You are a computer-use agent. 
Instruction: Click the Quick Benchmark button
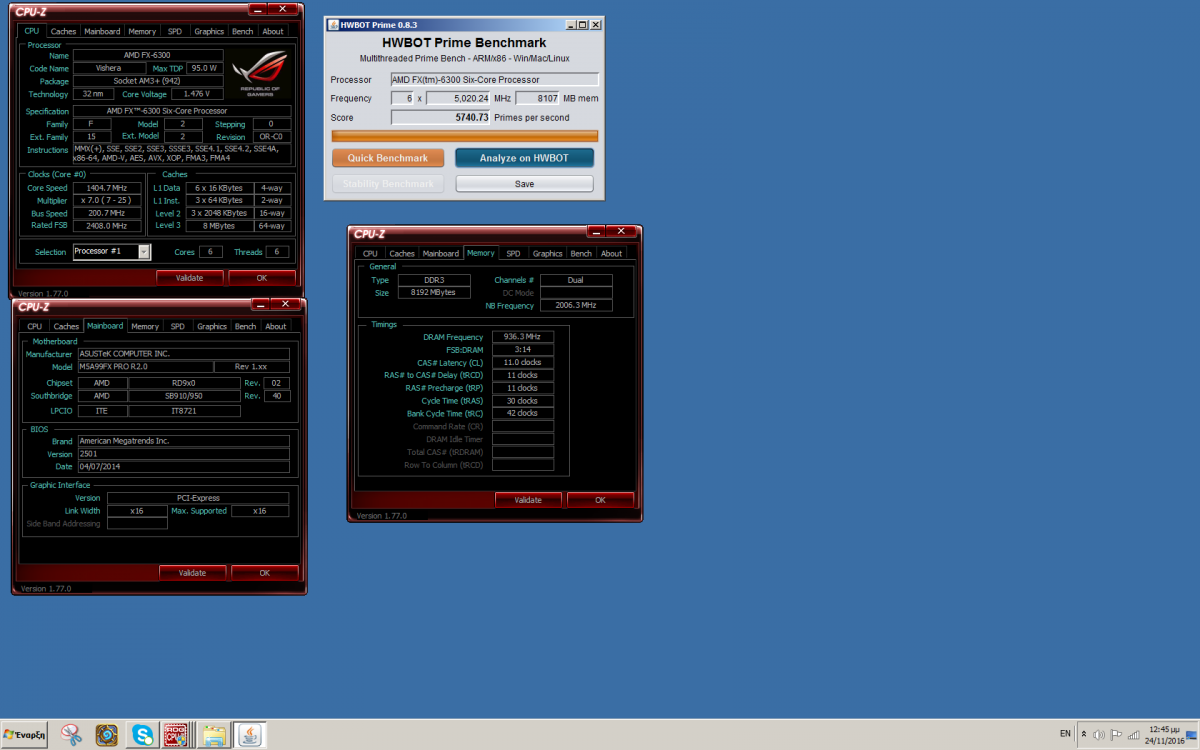388,158
